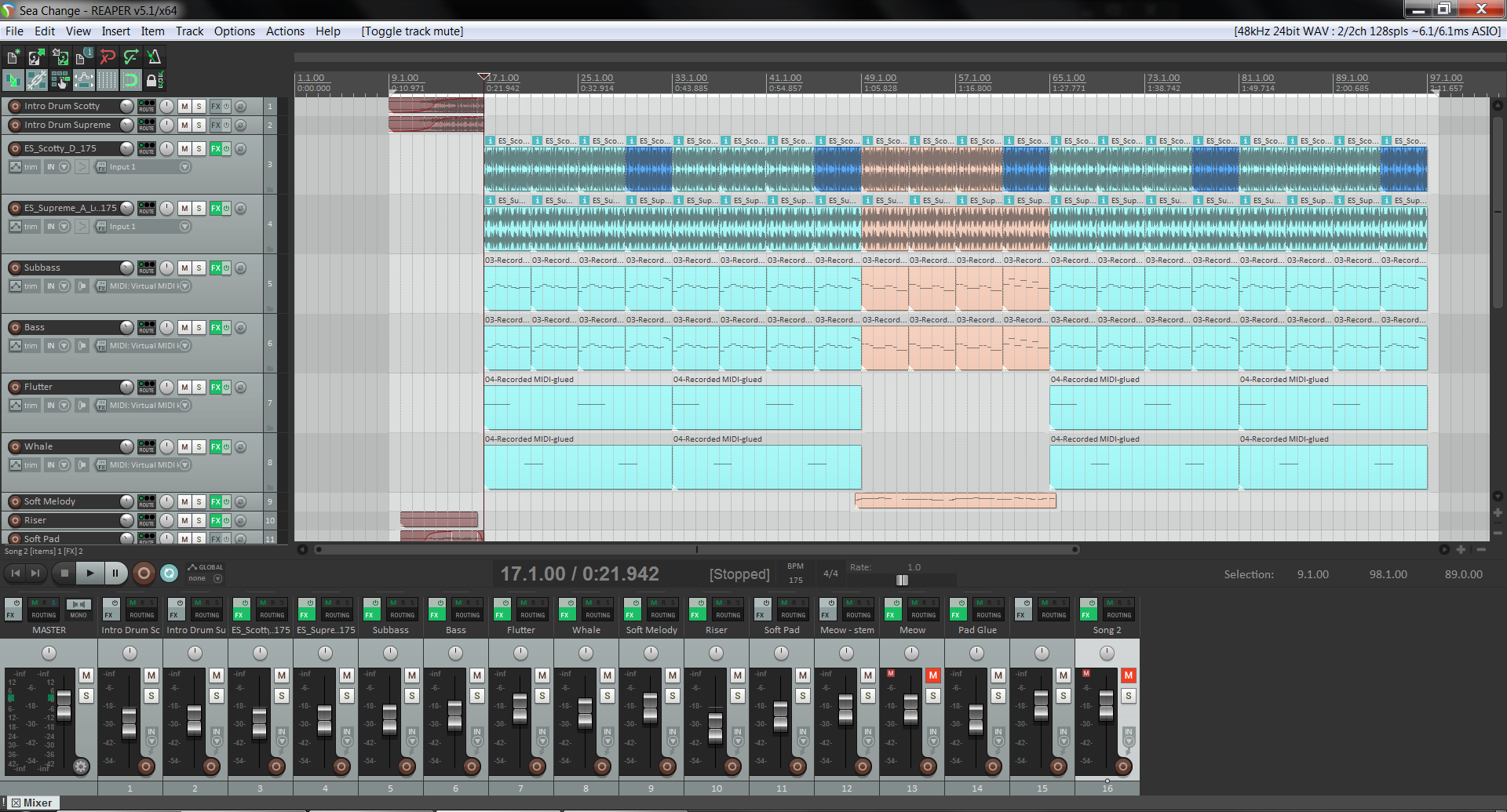Click ROUTING button on the MASTER channel
Image resolution: width=1507 pixels, height=812 pixels.
click(44, 610)
